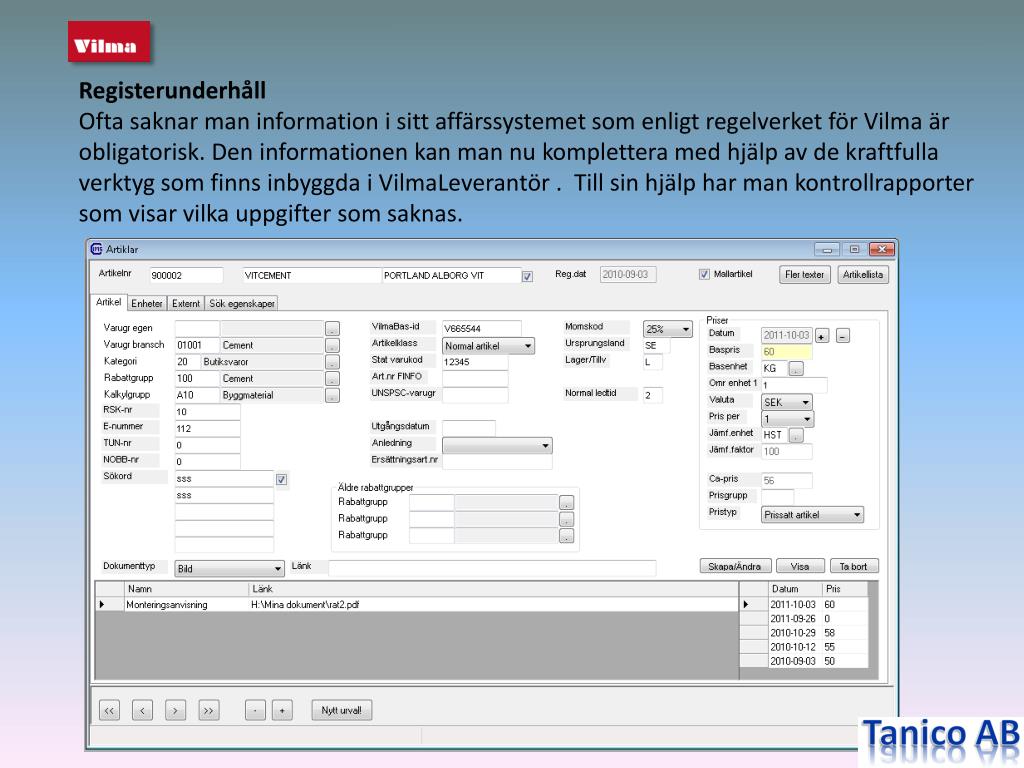Open the Pristyp Prissatt artikel dropdown
Screen dimensions: 1024x768
pos(812,515)
